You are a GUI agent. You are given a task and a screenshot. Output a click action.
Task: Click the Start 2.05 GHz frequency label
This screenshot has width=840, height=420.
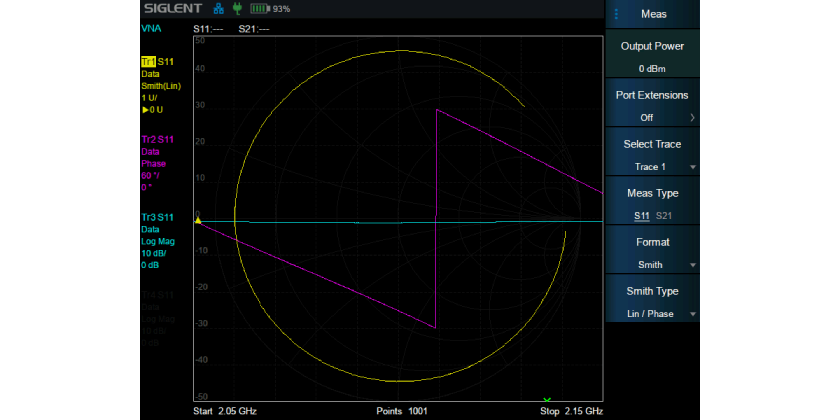[x=225, y=411]
